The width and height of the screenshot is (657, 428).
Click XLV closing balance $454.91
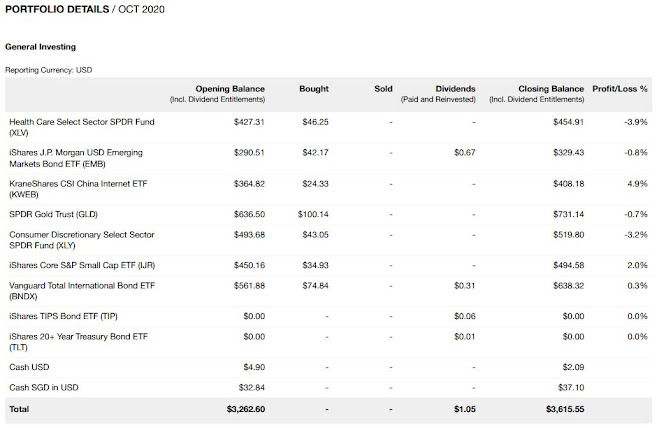coord(569,122)
